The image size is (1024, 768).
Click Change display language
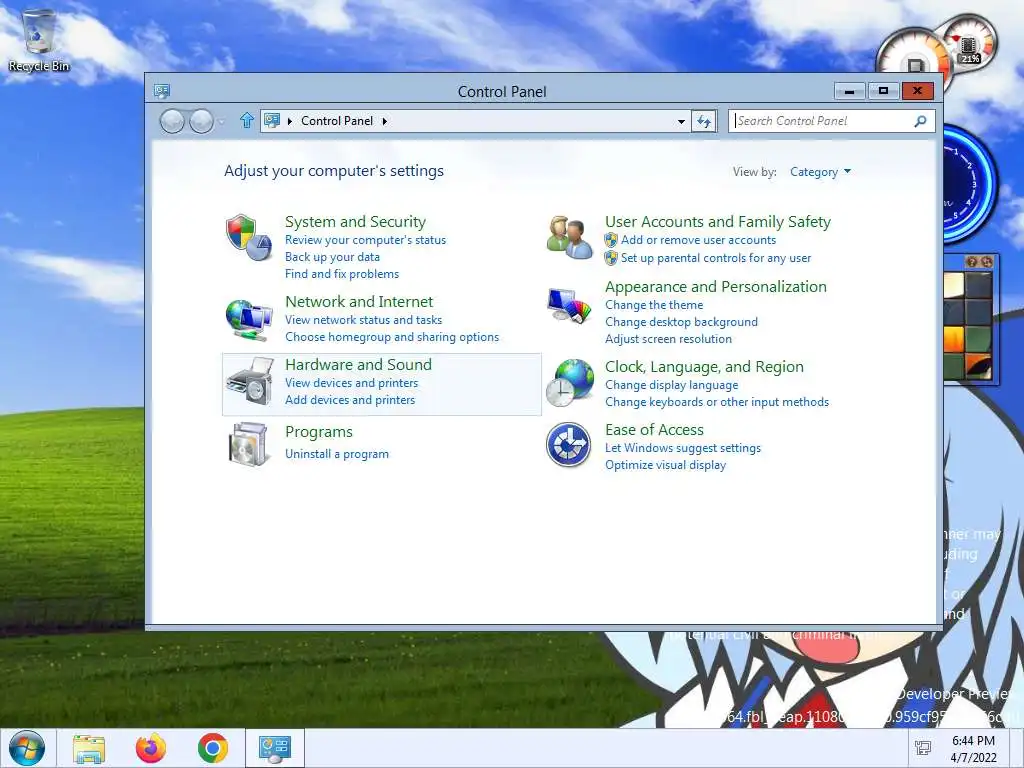click(x=671, y=385)
